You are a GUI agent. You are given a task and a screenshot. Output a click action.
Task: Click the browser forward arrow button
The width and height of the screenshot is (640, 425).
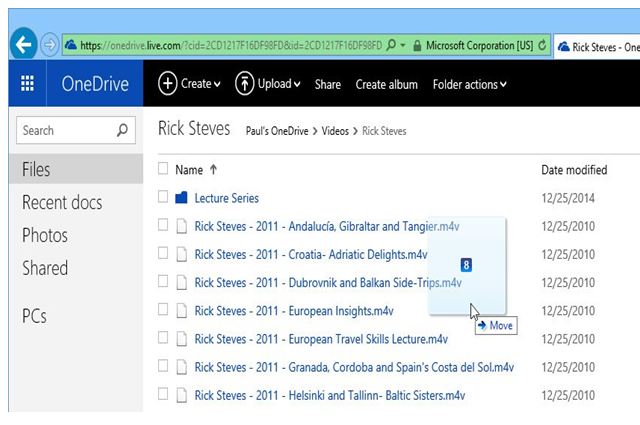(x=50, y=45)
